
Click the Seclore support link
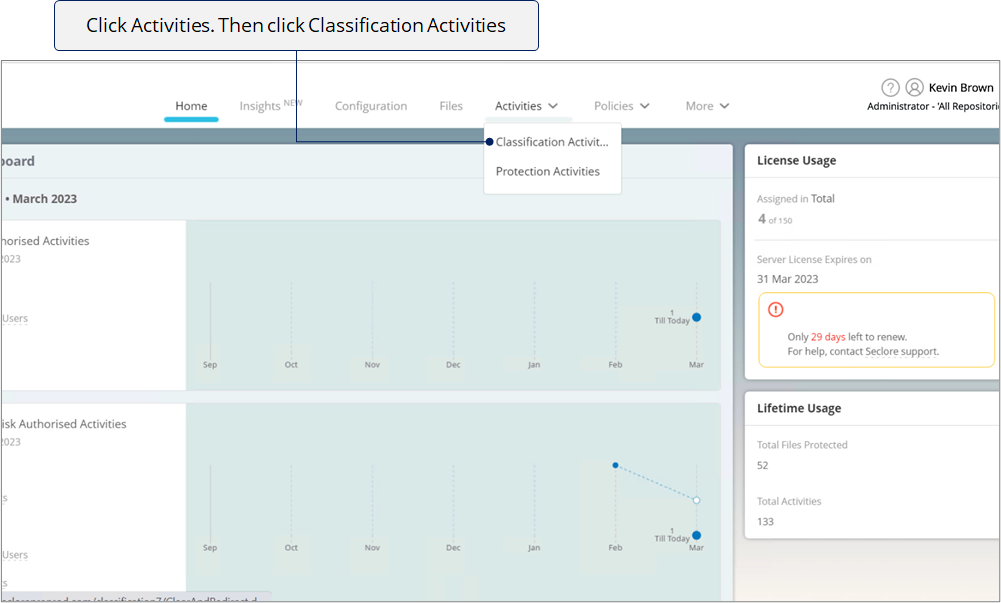pos(901,352)
